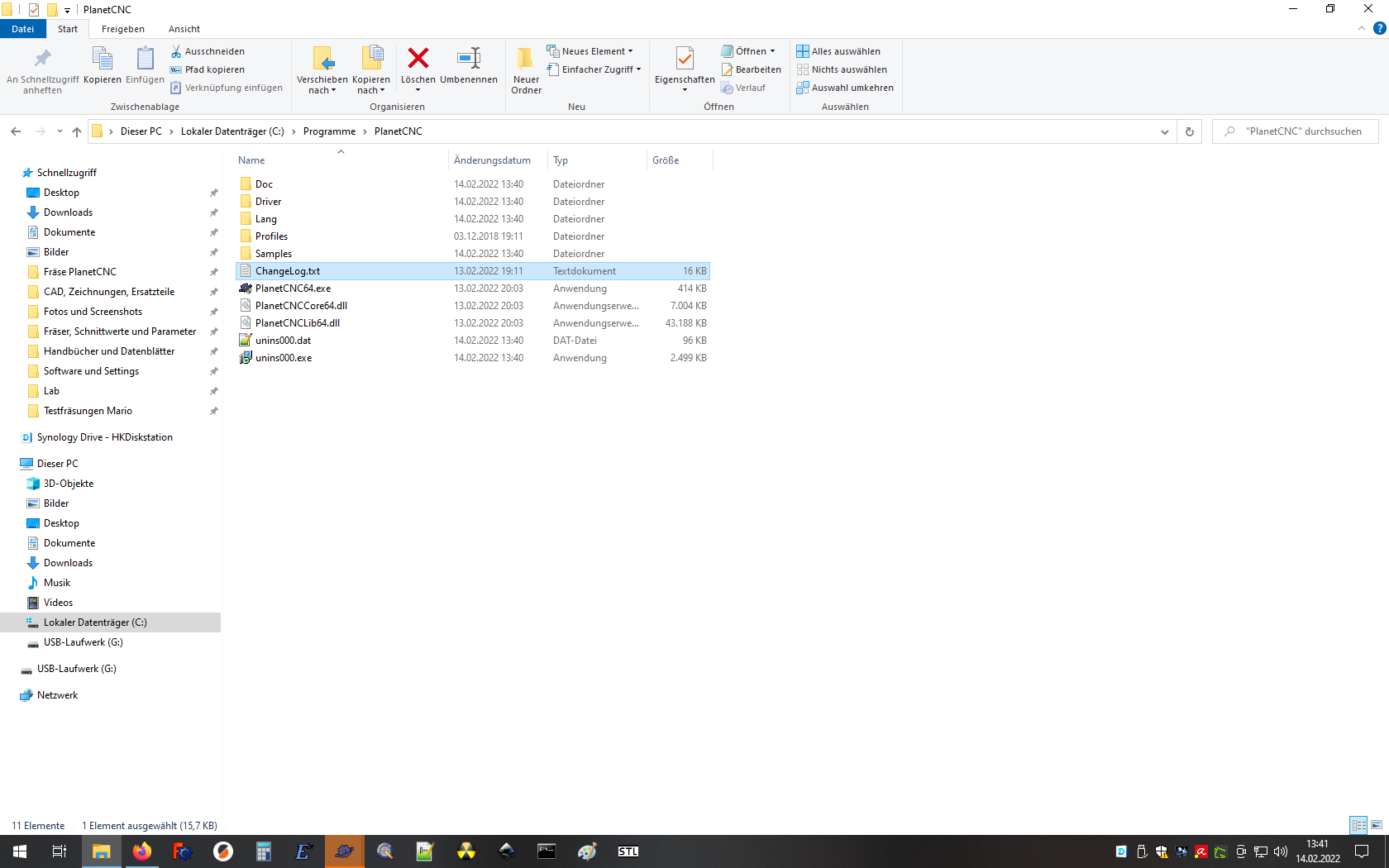Click Pfad kopieren in ribbon
The image size is (1389, 868).
(x=208, y=69)
